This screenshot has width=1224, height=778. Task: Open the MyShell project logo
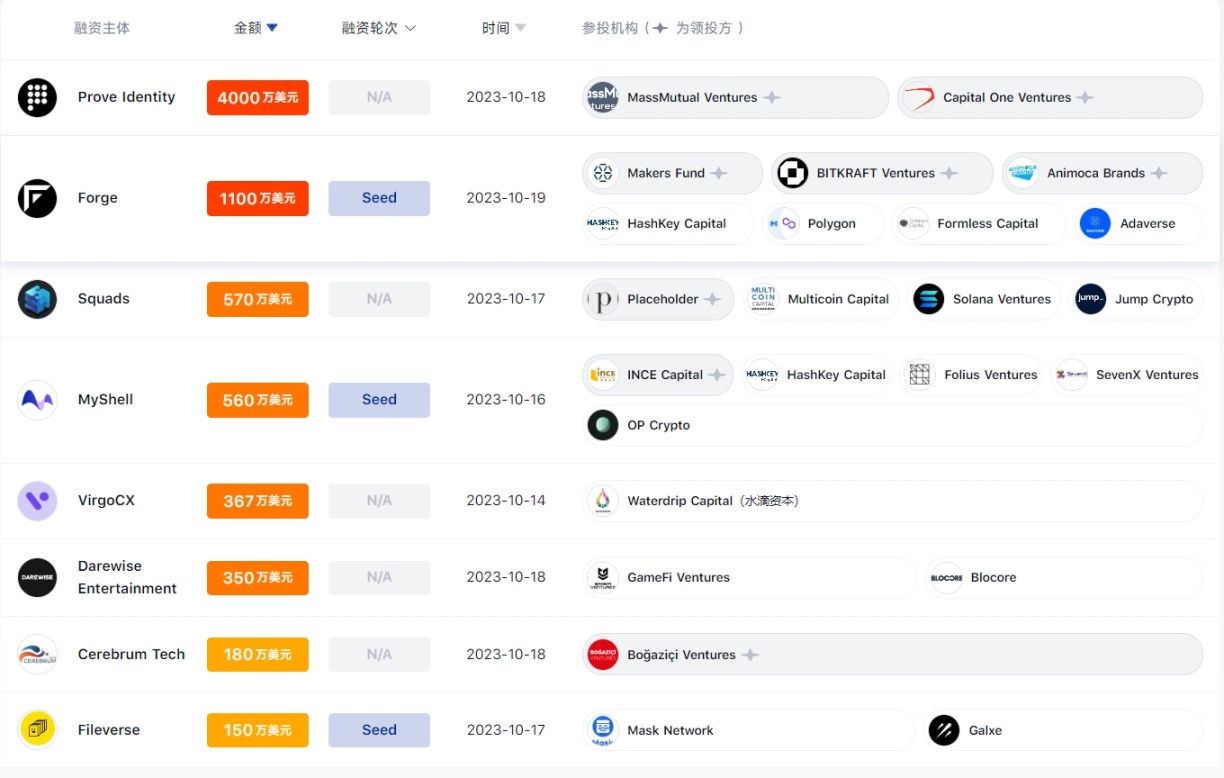coord(37,400)
